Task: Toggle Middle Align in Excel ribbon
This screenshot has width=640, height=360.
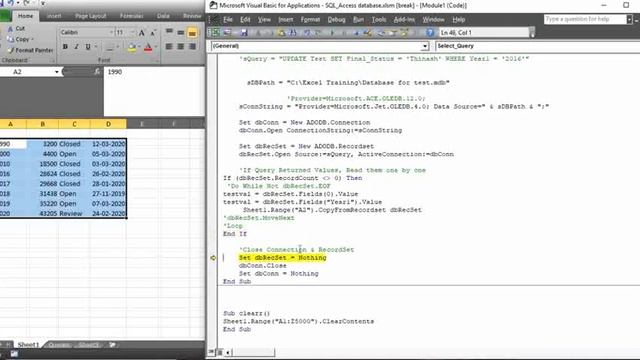Action: [x=180, y=32]
